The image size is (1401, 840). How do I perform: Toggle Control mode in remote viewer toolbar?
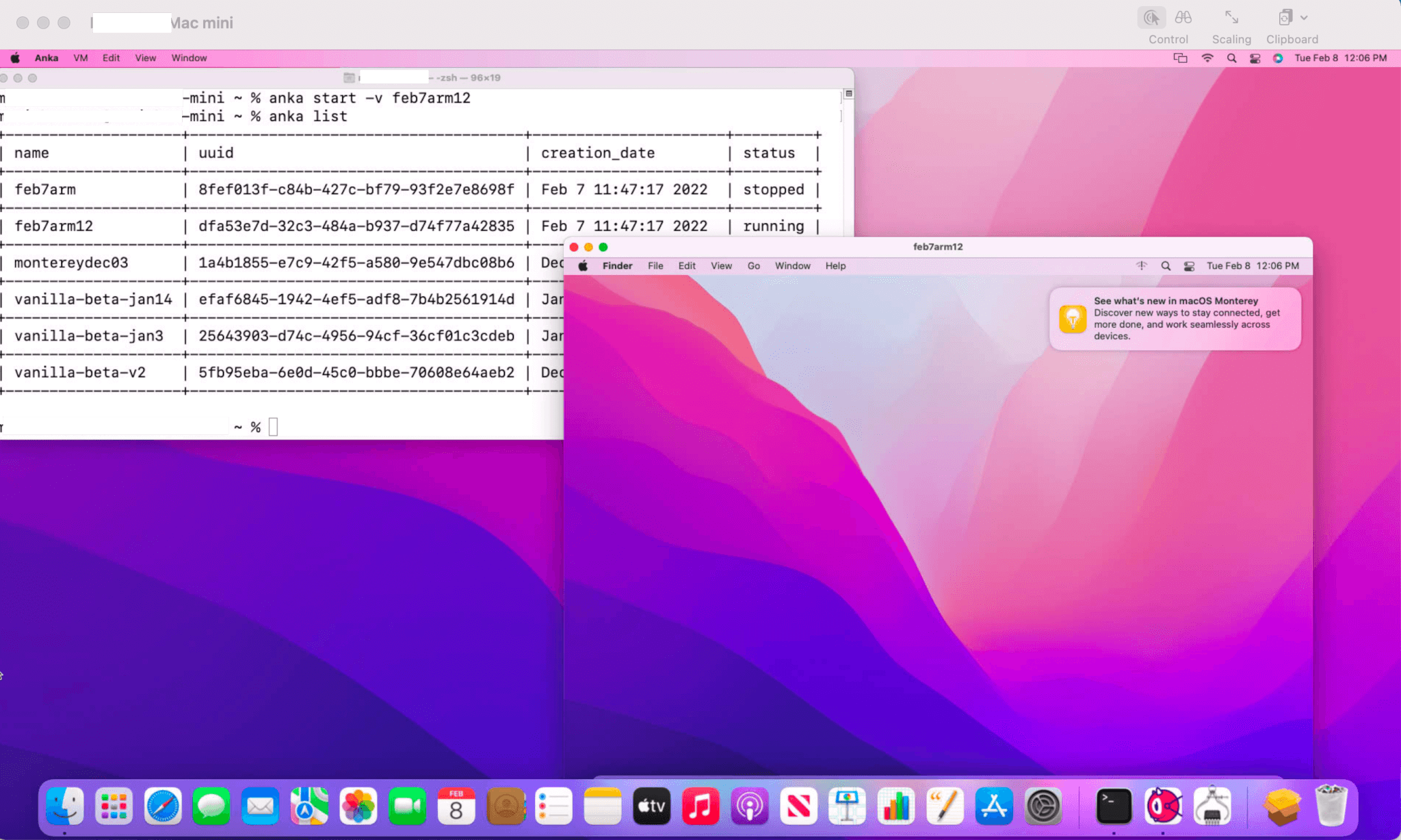[x=1151, y=18]
